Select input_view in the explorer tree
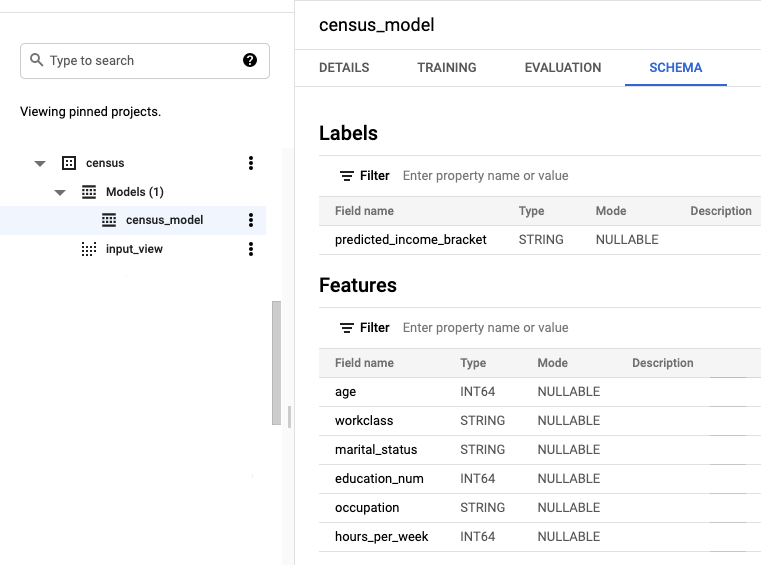Screen dimensions: 761x565 pyautogui.click(x=134, y=249)
